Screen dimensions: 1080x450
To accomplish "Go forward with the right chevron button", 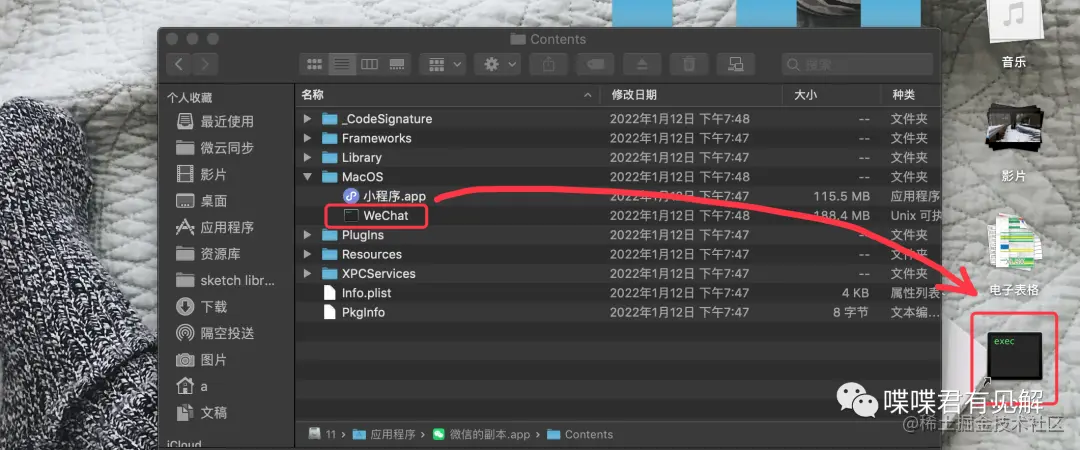I will click(x=205, y=64).
